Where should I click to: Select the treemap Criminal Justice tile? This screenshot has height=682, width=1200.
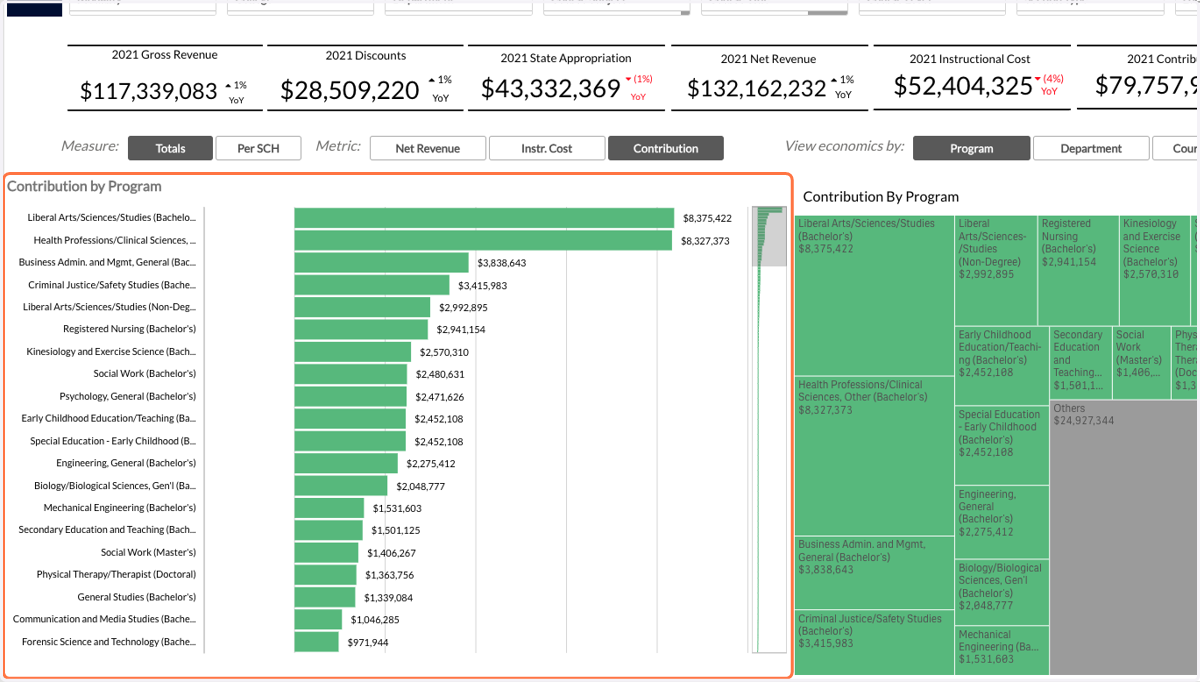[x=874, y=642]
